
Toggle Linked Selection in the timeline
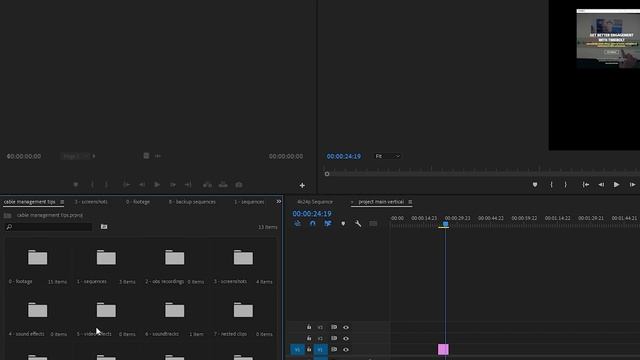[328, 224]
